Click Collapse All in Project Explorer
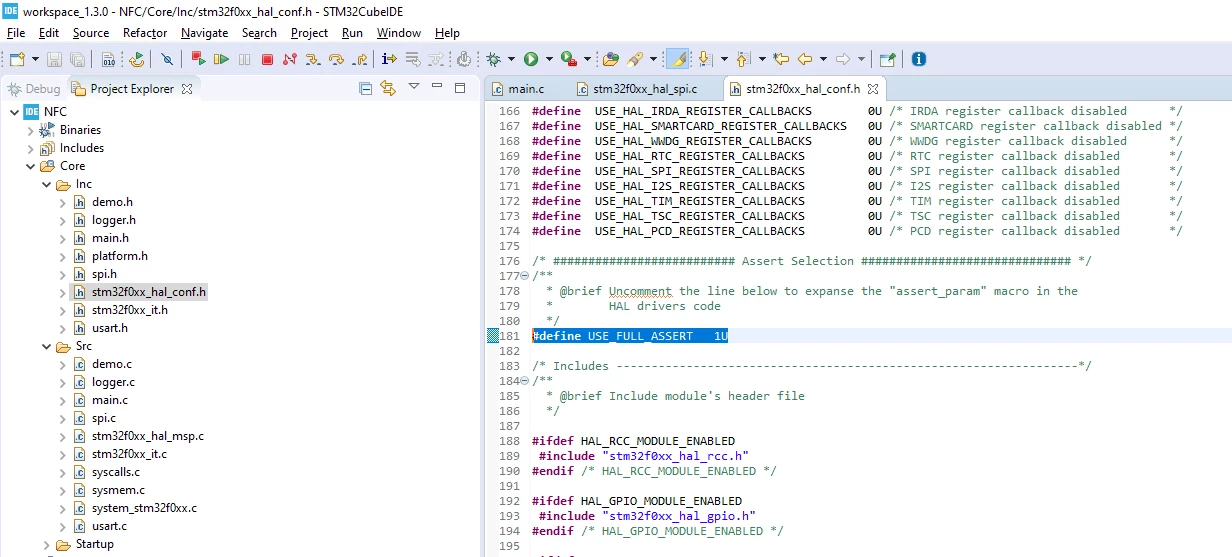Image resolution: width=1232 pixels, height=557 pixels. pos(366,88)
